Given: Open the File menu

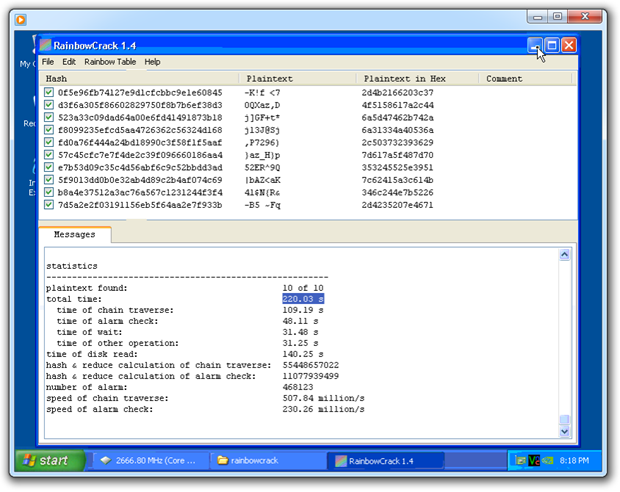Looking at the screenshot, I should pos(47,62).
